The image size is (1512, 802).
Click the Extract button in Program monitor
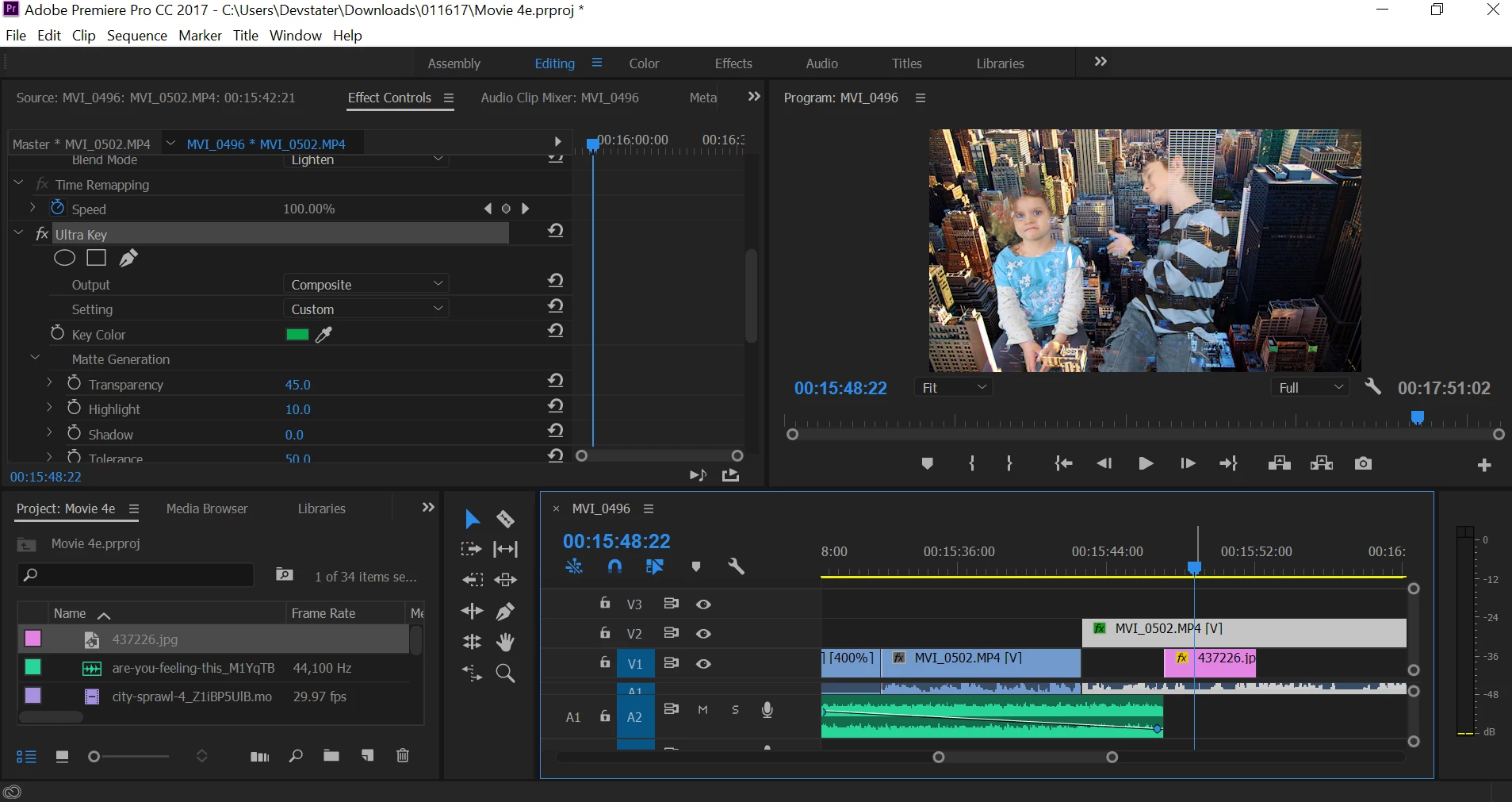click(1322, 463)
